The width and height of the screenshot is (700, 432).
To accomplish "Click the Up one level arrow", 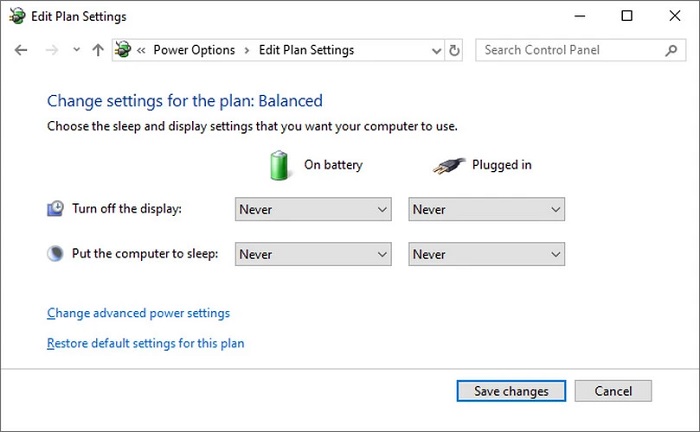I will coord(97,50).
